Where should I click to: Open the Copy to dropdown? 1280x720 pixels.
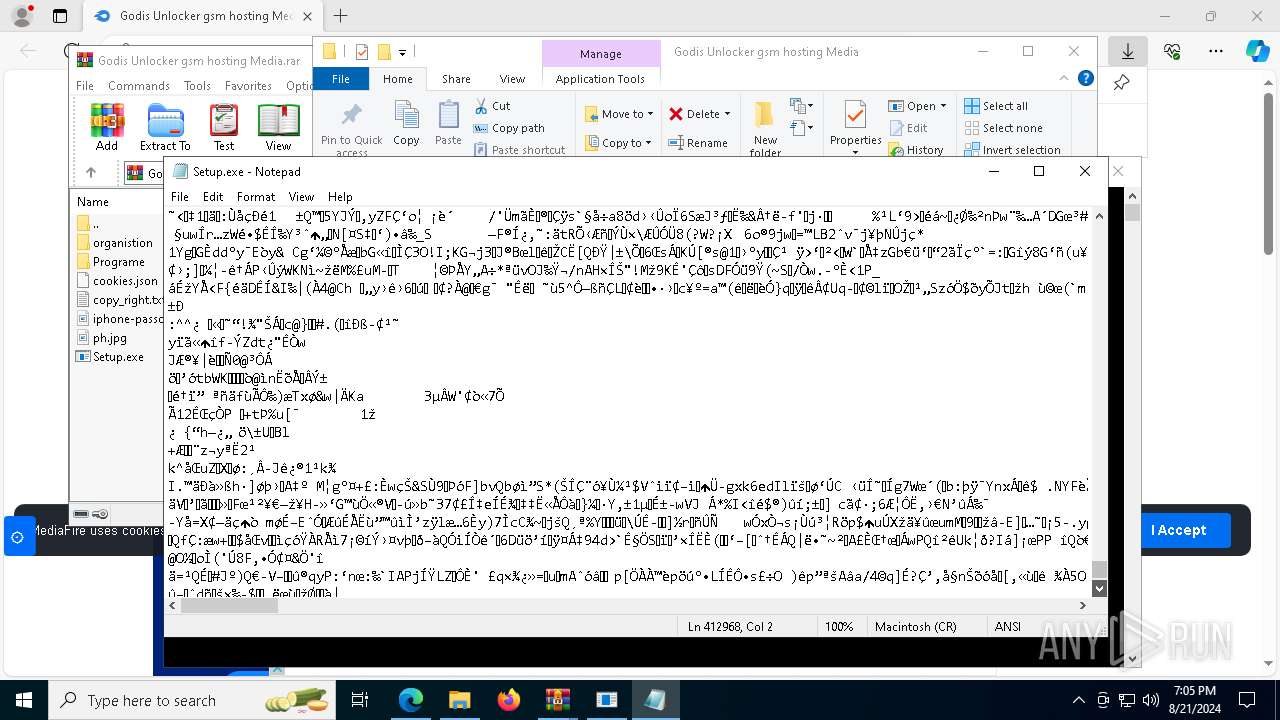pyautogui.click(x=620, y=143)
